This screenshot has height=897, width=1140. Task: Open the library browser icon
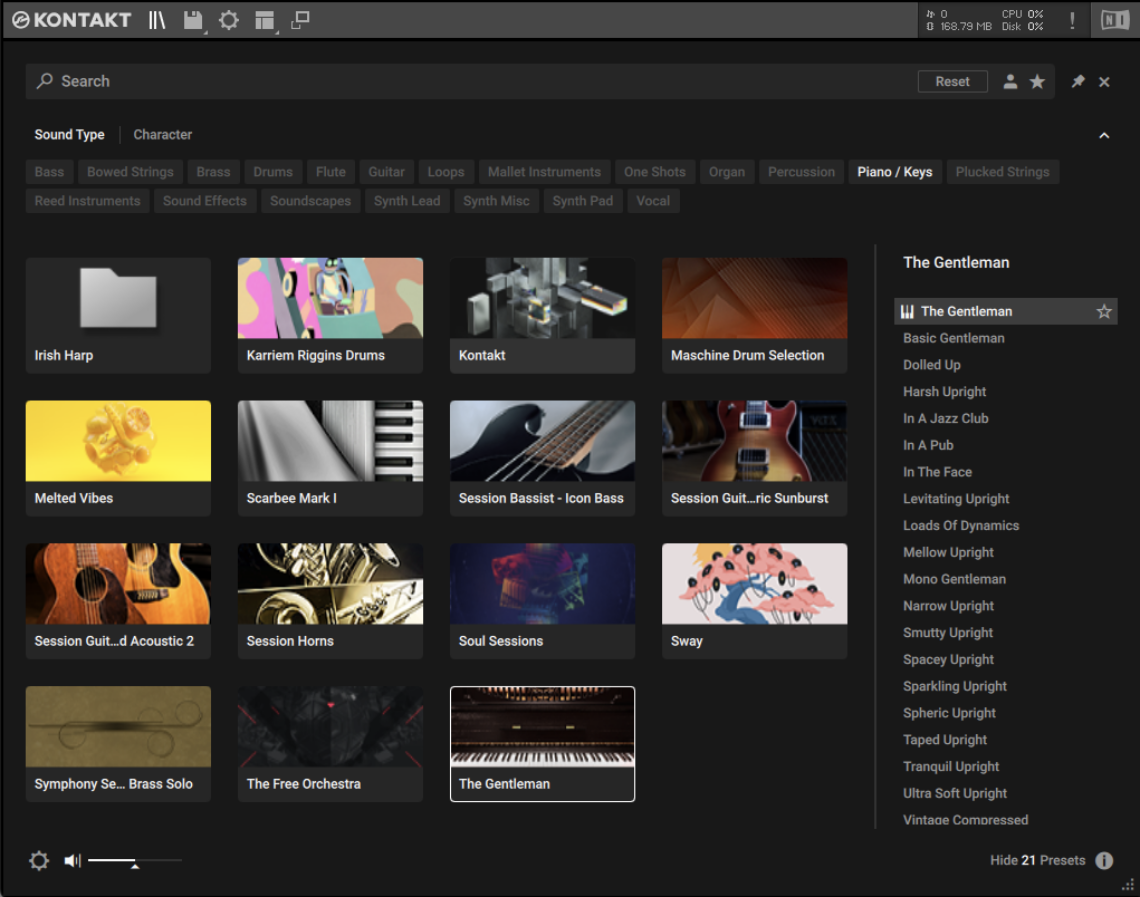pos(157,20)
